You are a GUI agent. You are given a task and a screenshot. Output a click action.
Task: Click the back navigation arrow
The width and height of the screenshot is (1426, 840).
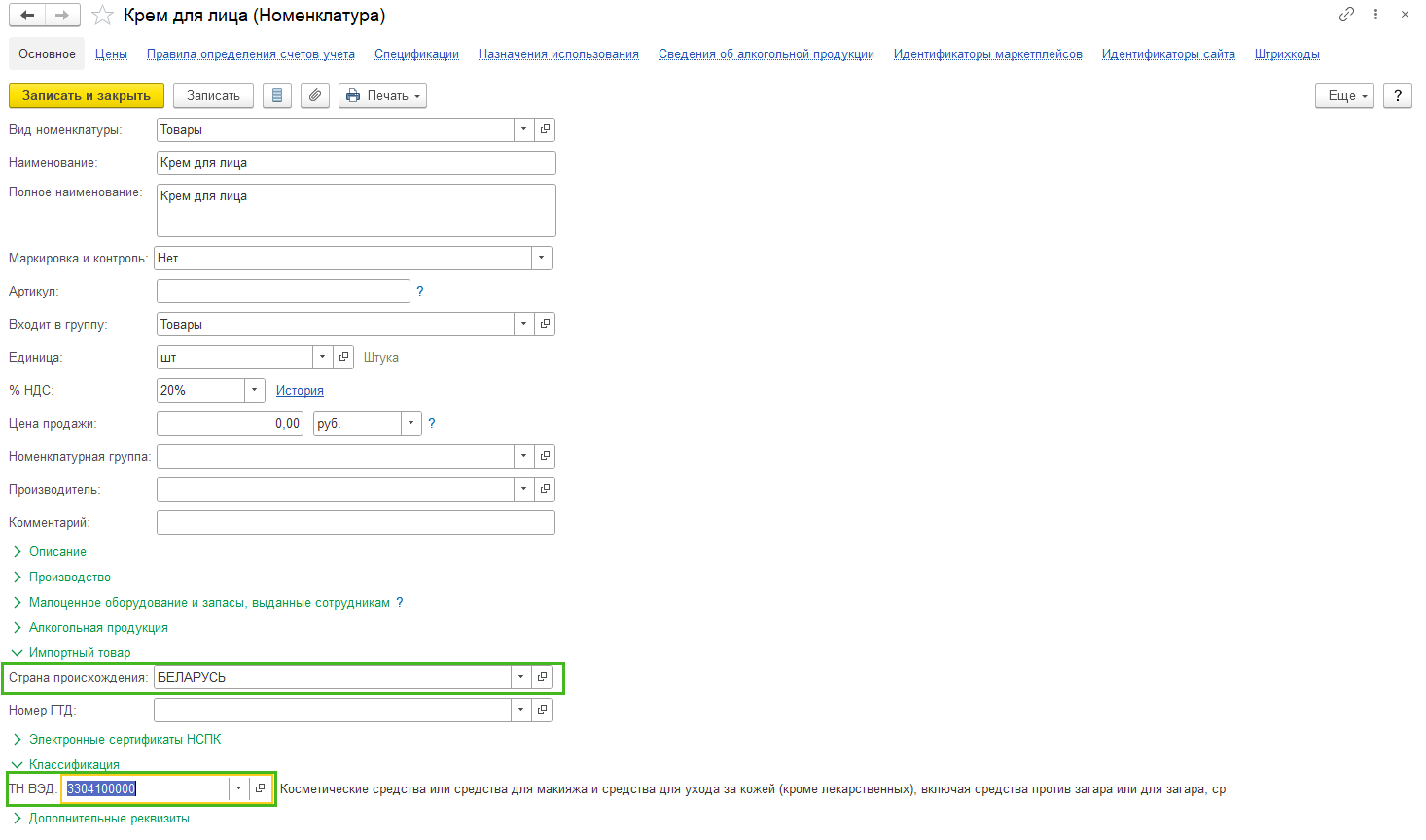pos(27,16)
